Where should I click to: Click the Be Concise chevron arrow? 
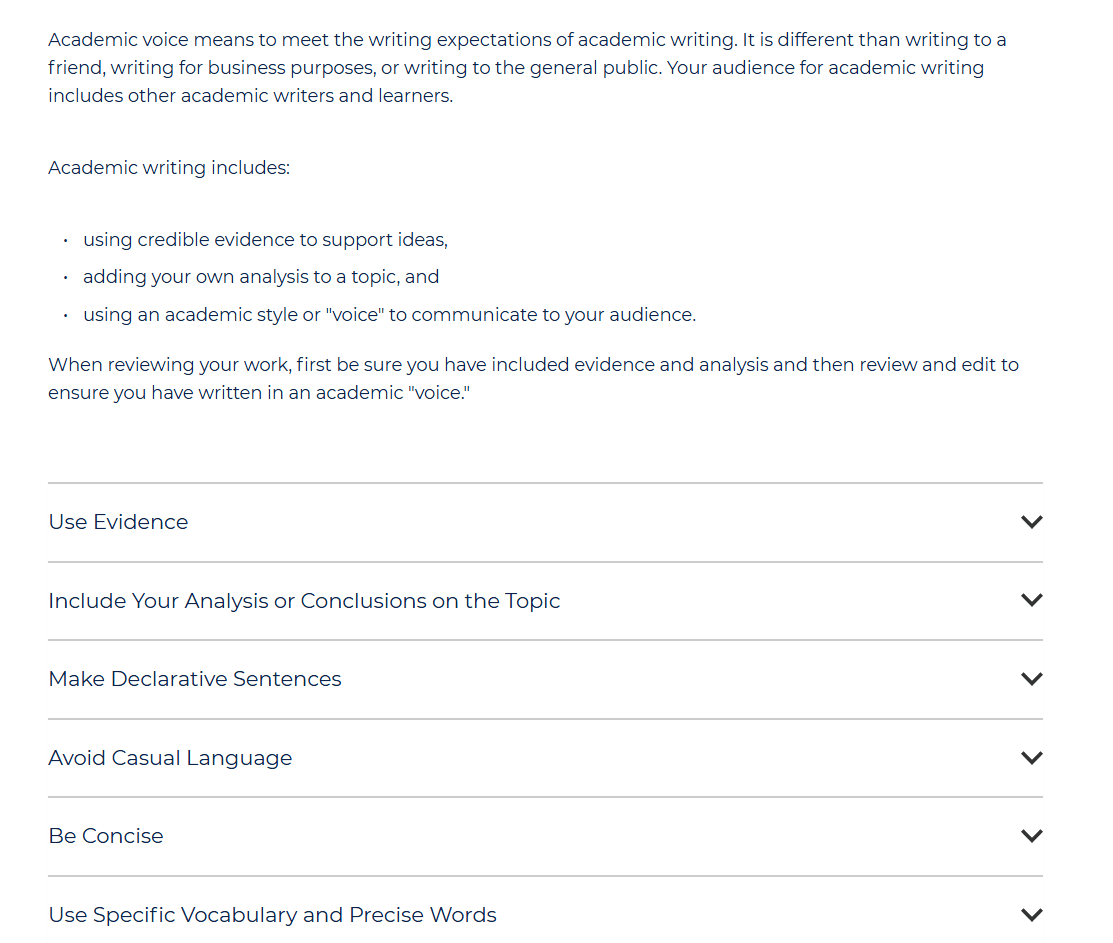[1031, 836]
